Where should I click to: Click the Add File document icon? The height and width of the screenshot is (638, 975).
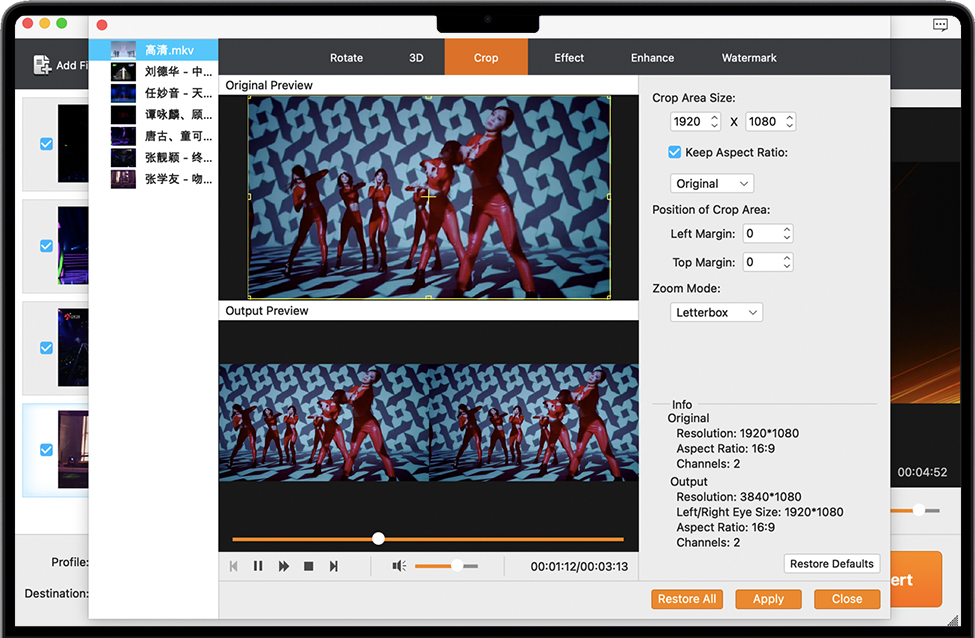[x=42, y=65]
